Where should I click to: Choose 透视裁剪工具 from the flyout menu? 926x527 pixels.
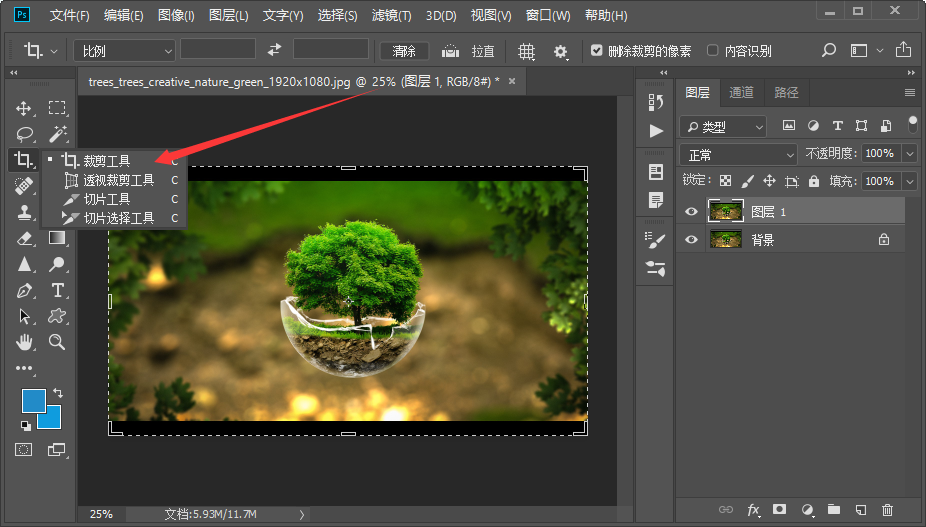[118, 180]
